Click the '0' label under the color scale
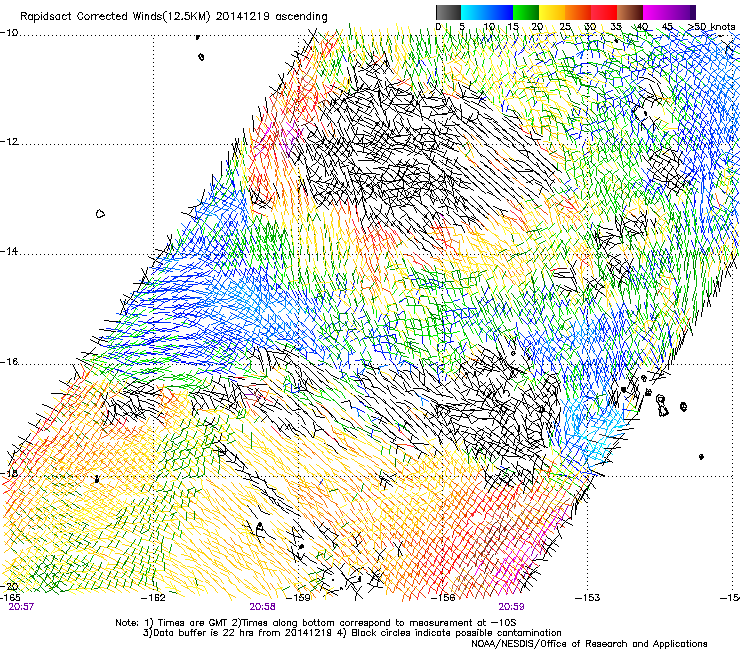 [x=438, y=27]
